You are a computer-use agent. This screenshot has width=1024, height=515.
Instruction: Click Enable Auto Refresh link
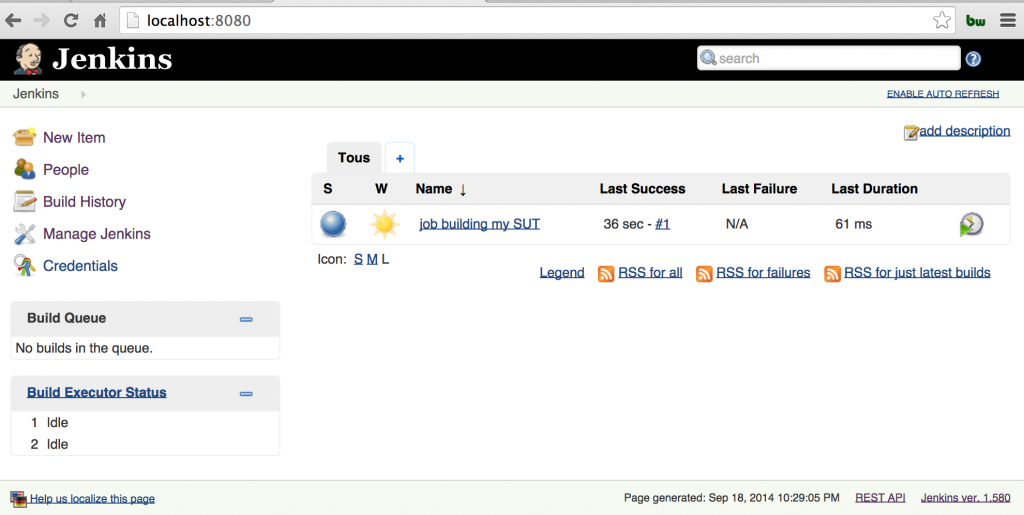click(942, 94)
